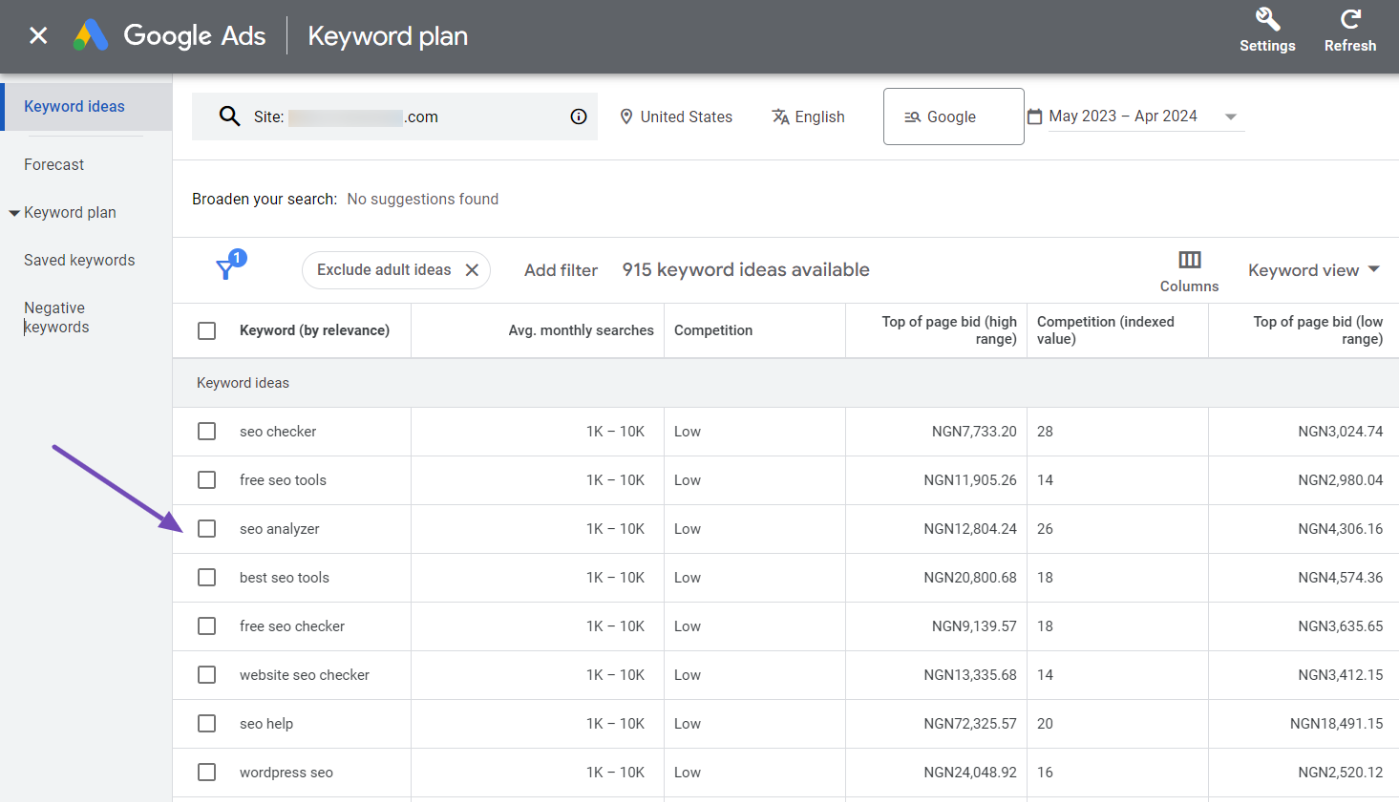
Task: Click indexed competition value 28
Action: coord(1045,432)
